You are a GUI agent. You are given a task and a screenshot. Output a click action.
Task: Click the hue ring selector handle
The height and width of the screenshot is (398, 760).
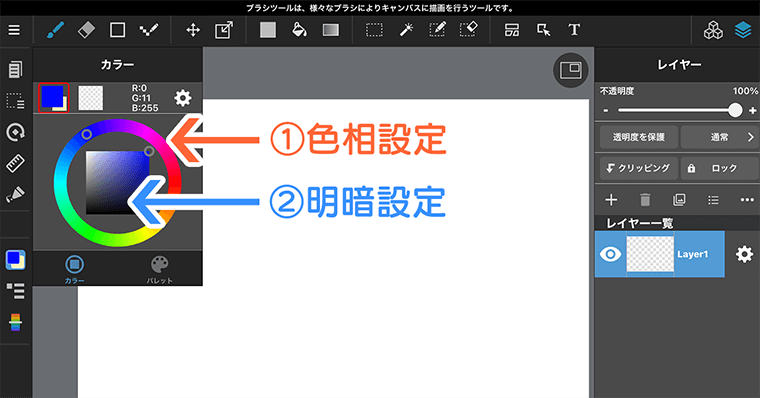[86, 134]
